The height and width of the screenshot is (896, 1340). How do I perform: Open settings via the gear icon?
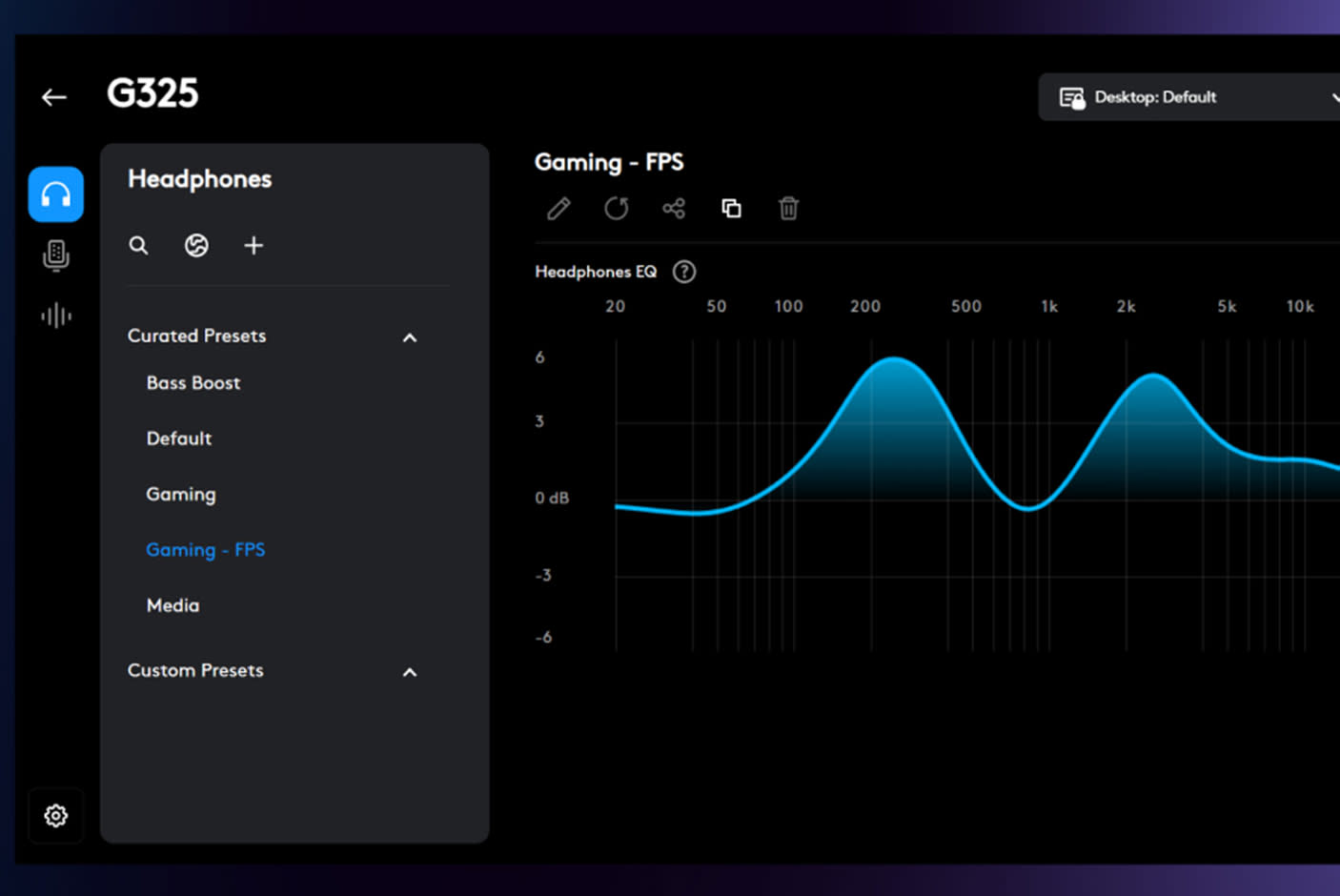pos(56,816)
